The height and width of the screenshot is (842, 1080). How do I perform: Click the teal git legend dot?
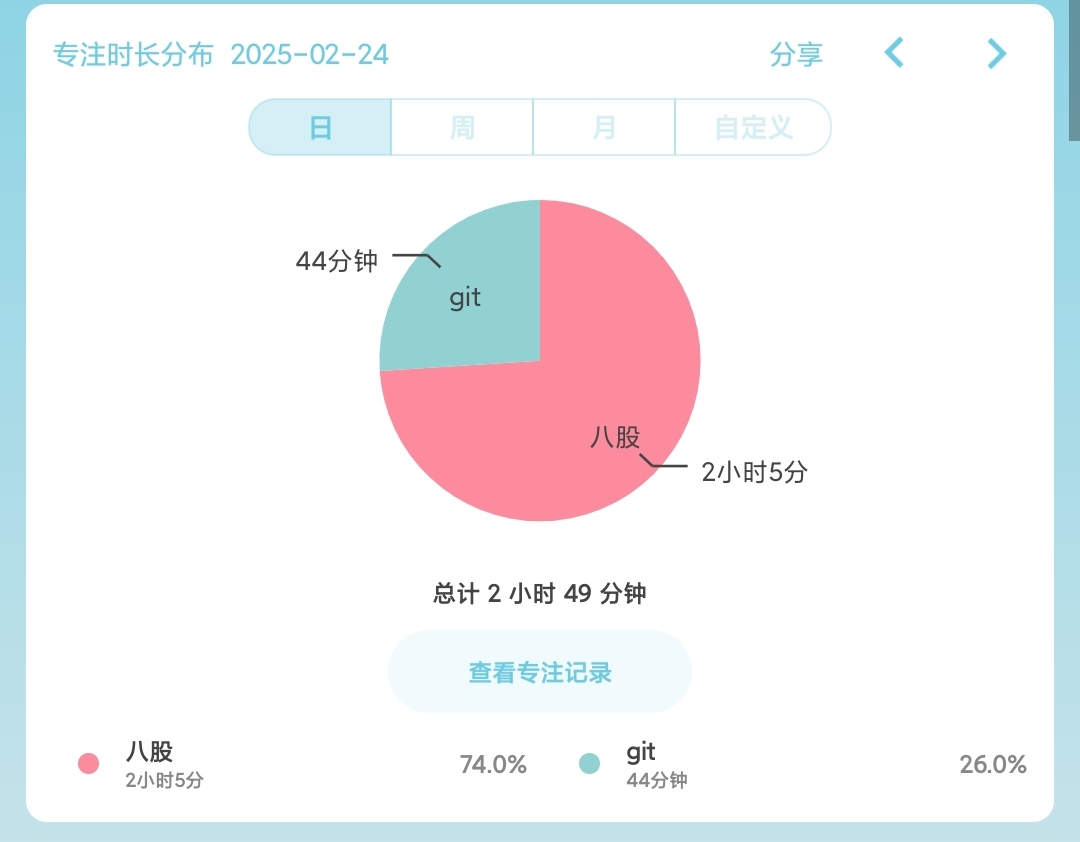click(590, 764)
